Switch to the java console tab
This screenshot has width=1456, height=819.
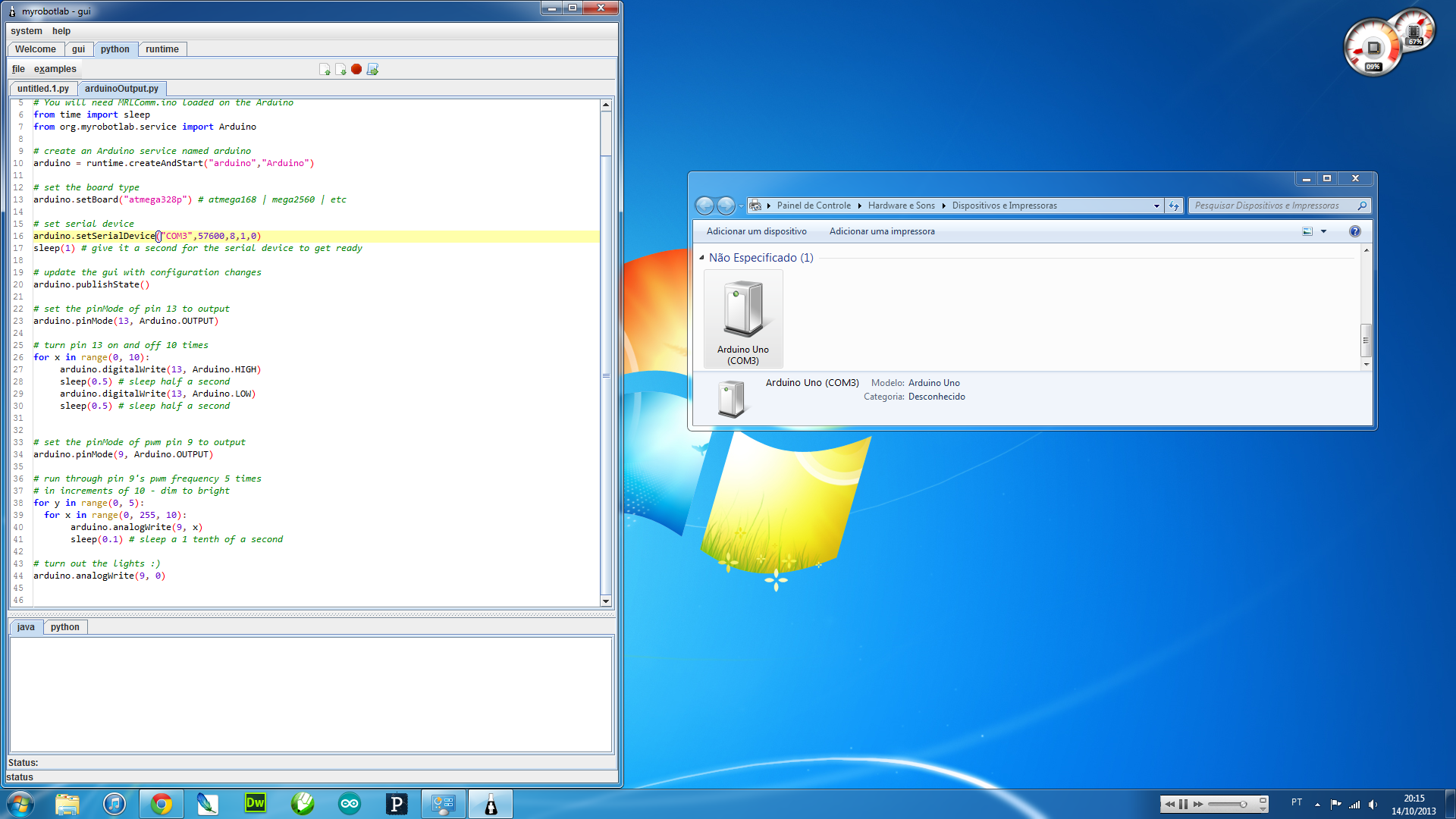coord(26,627)
